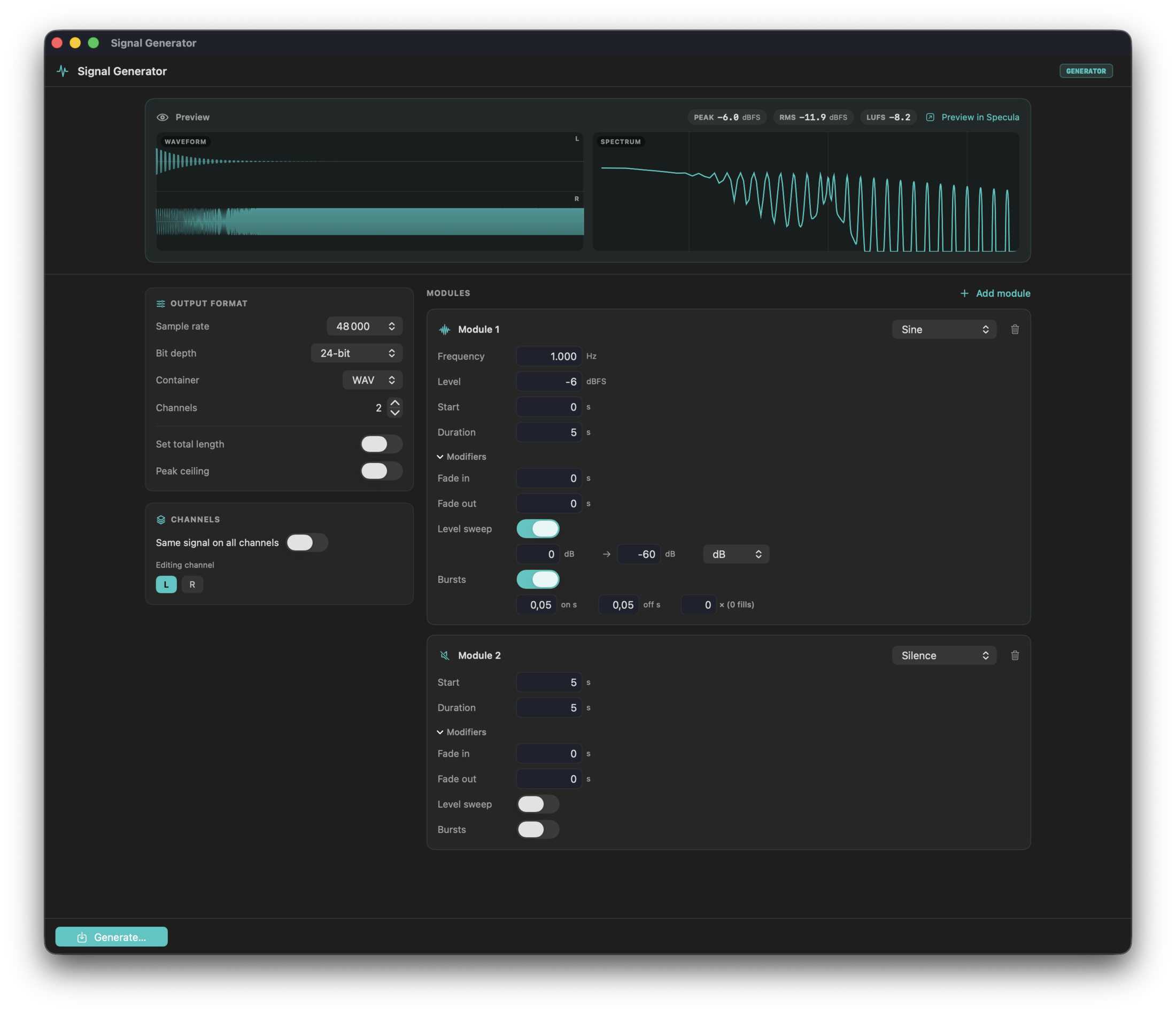The width and height of the screenshot is (1176, 1013).
Task: Enable Same signal on all channels
Action: (307, 543)
